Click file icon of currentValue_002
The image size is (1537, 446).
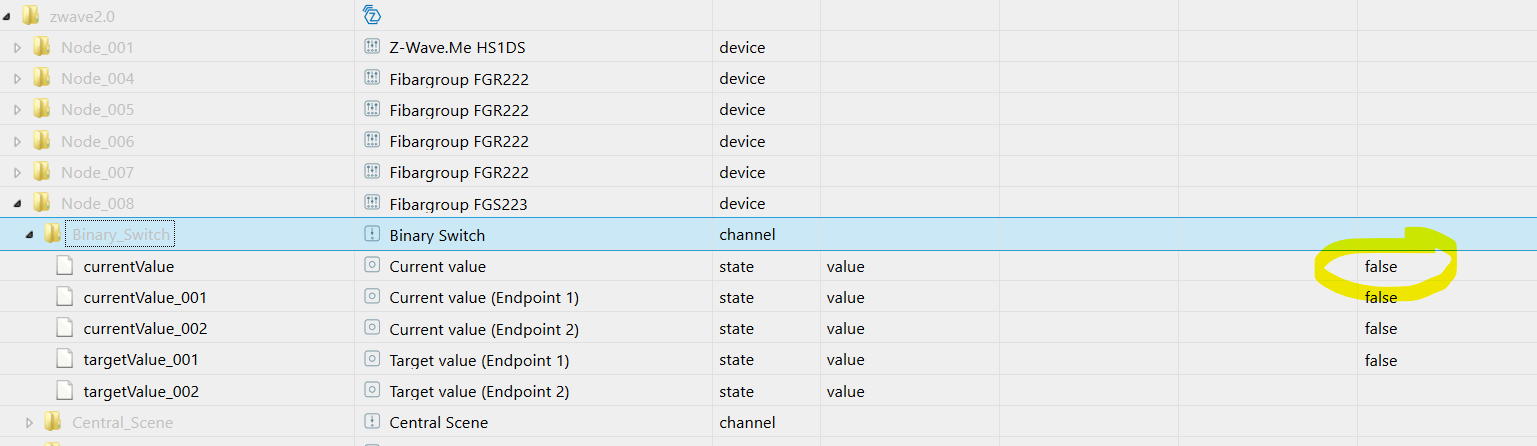(x=64, y=328)
